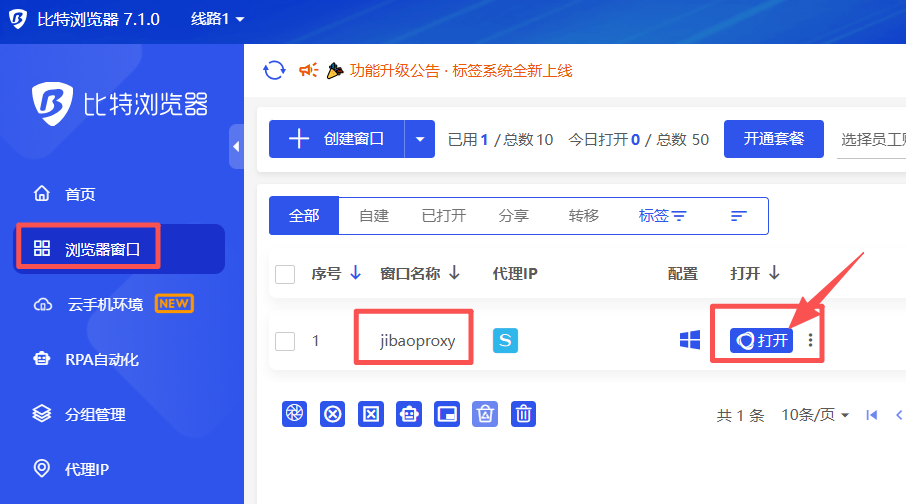Viewport: 906px width, 504px height.
Task: Click the 打开 button for jibaoproxy
Action: click(762, 341)
